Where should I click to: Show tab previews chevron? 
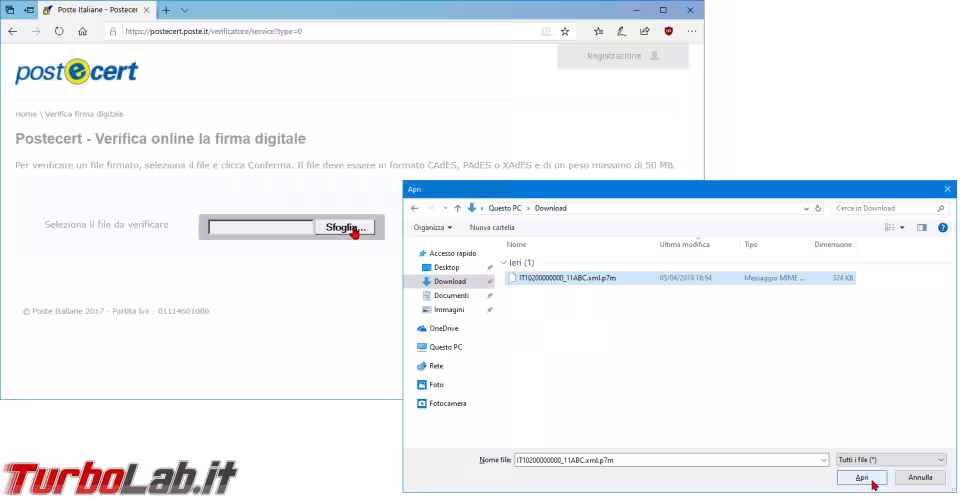pos(184,10)
